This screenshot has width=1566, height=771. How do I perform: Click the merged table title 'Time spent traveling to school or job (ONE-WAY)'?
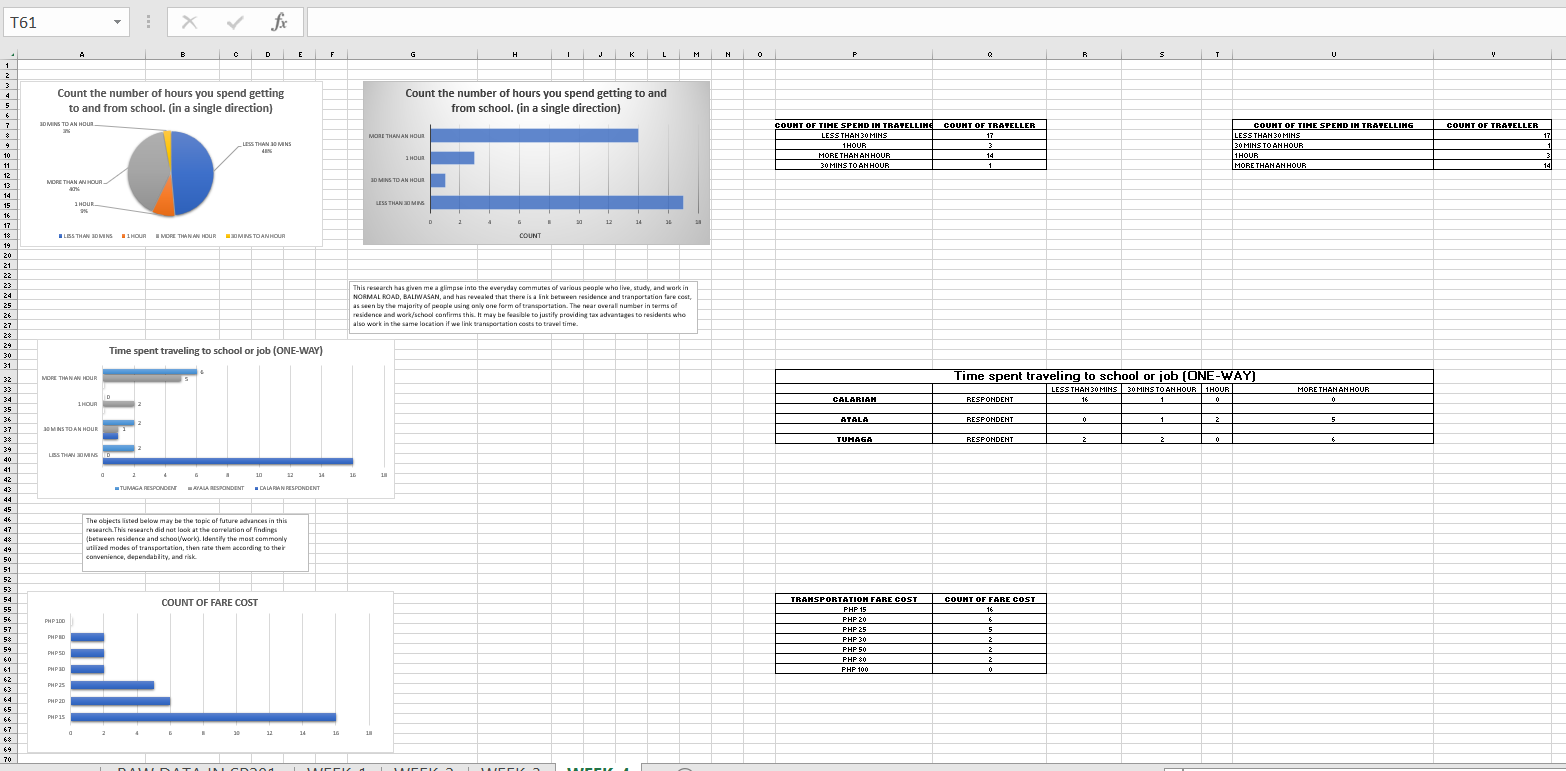point(1104,376)
